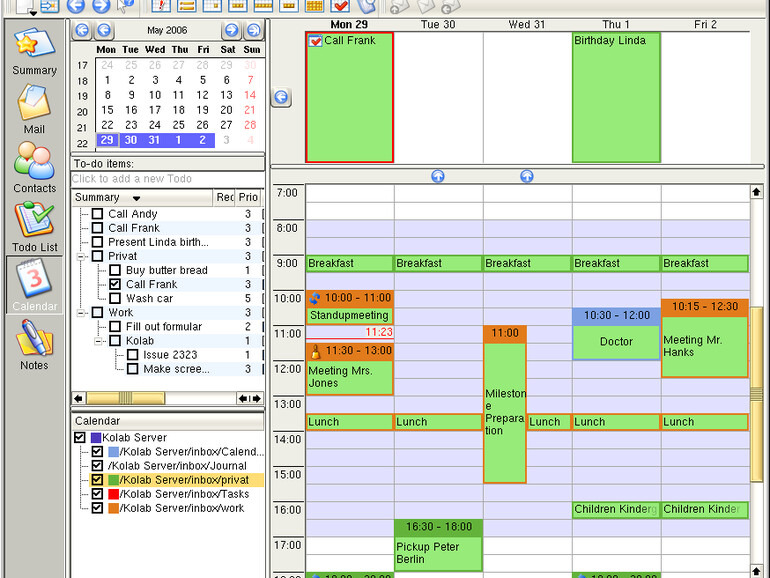Open the Milestone Preparation event on Wednesday

tap(505, 404)
